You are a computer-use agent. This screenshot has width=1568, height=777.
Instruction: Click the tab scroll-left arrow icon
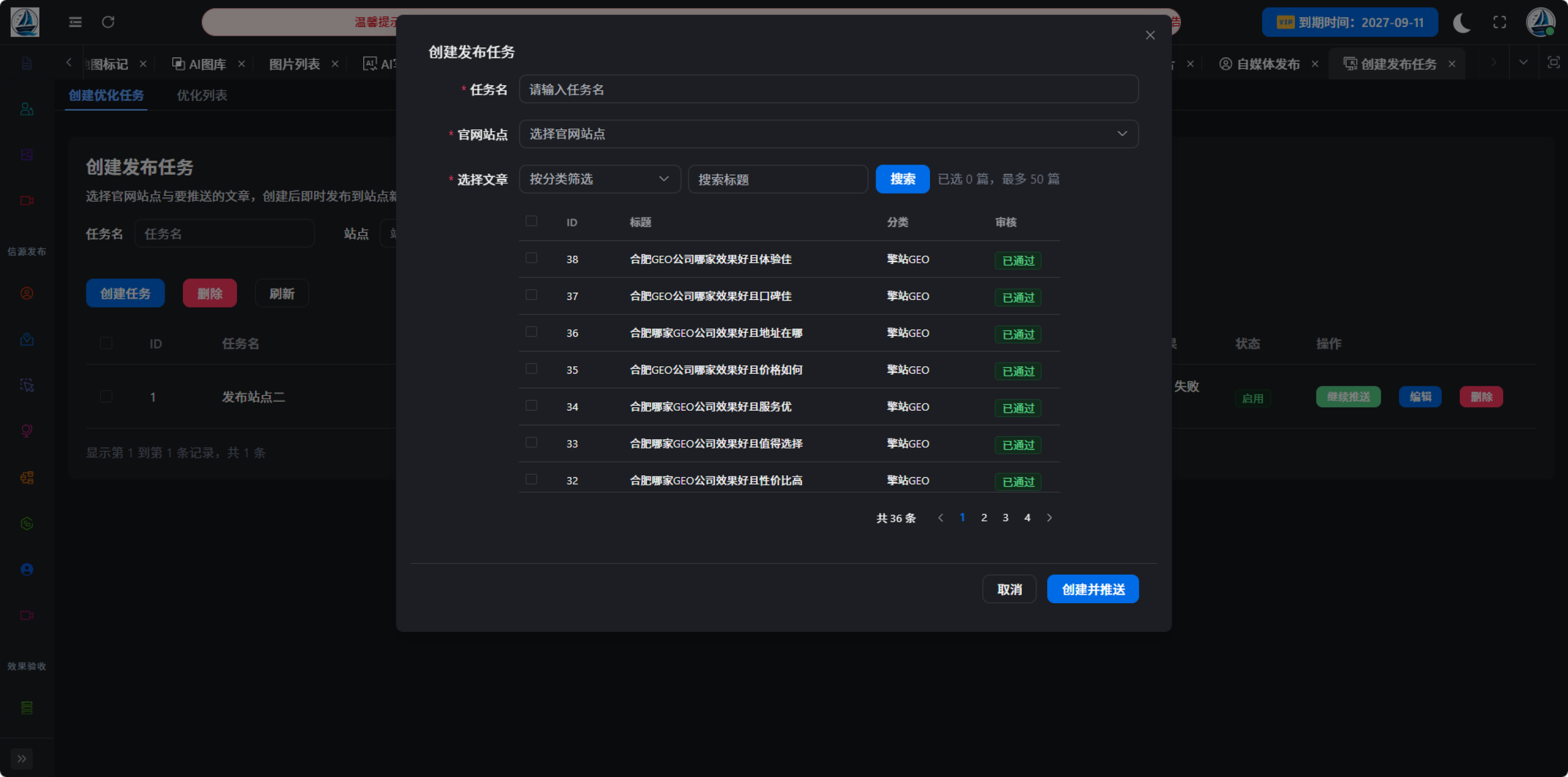click(69, 63)
